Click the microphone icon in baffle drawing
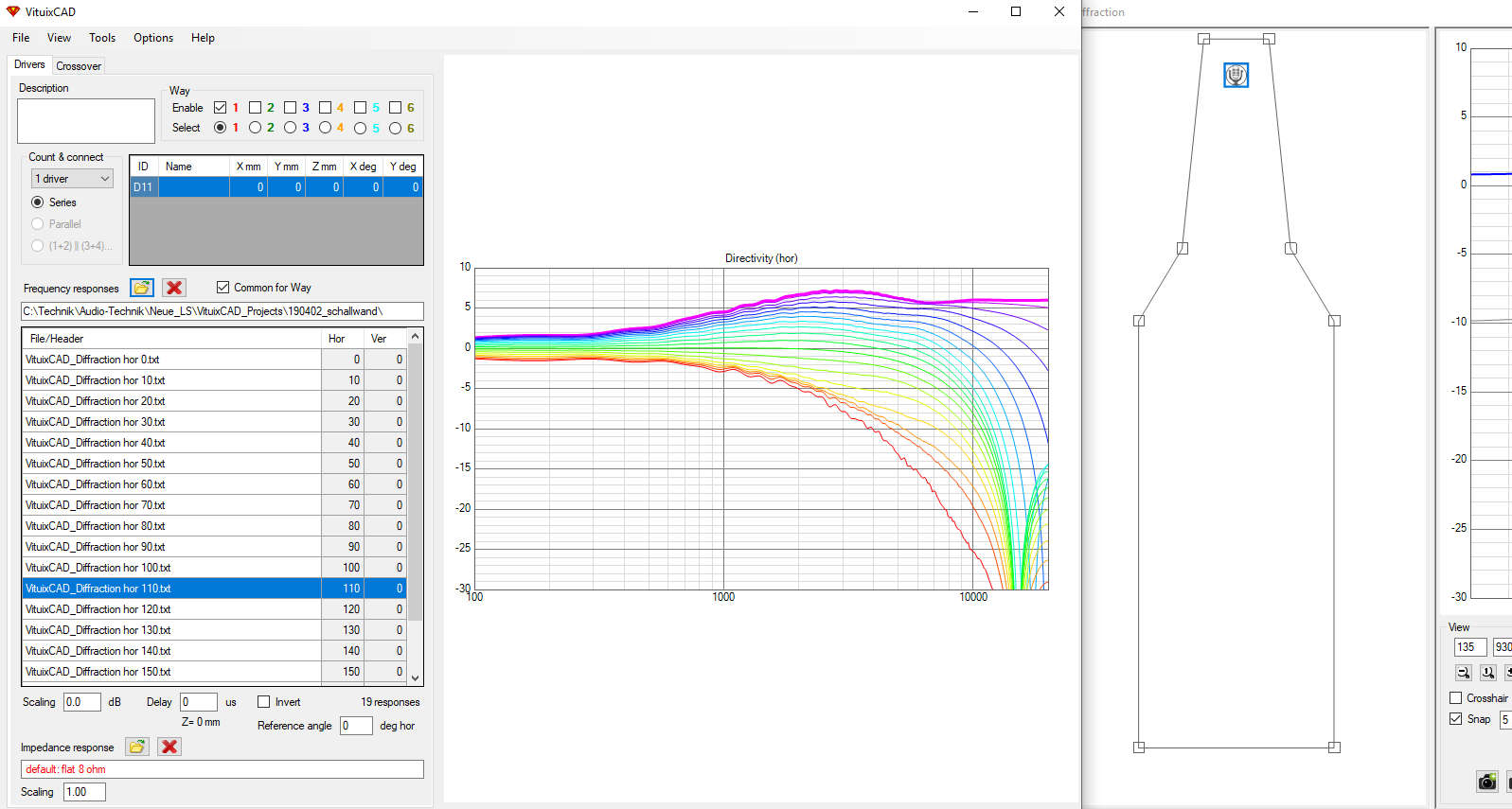This screenshot has width=1512, height=809. pyautogui.click(x=1236, y=75)
